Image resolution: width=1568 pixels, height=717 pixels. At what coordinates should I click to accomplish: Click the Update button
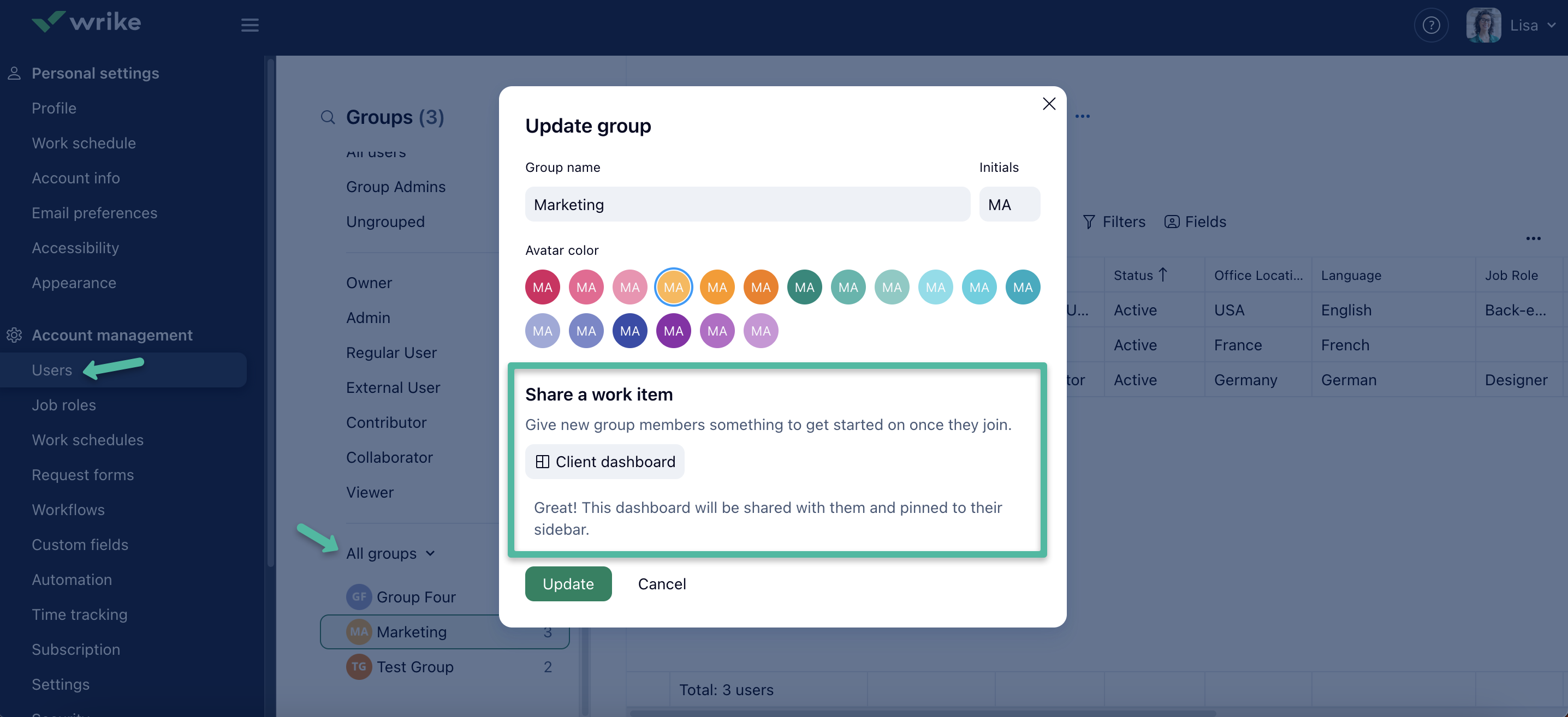567,584
